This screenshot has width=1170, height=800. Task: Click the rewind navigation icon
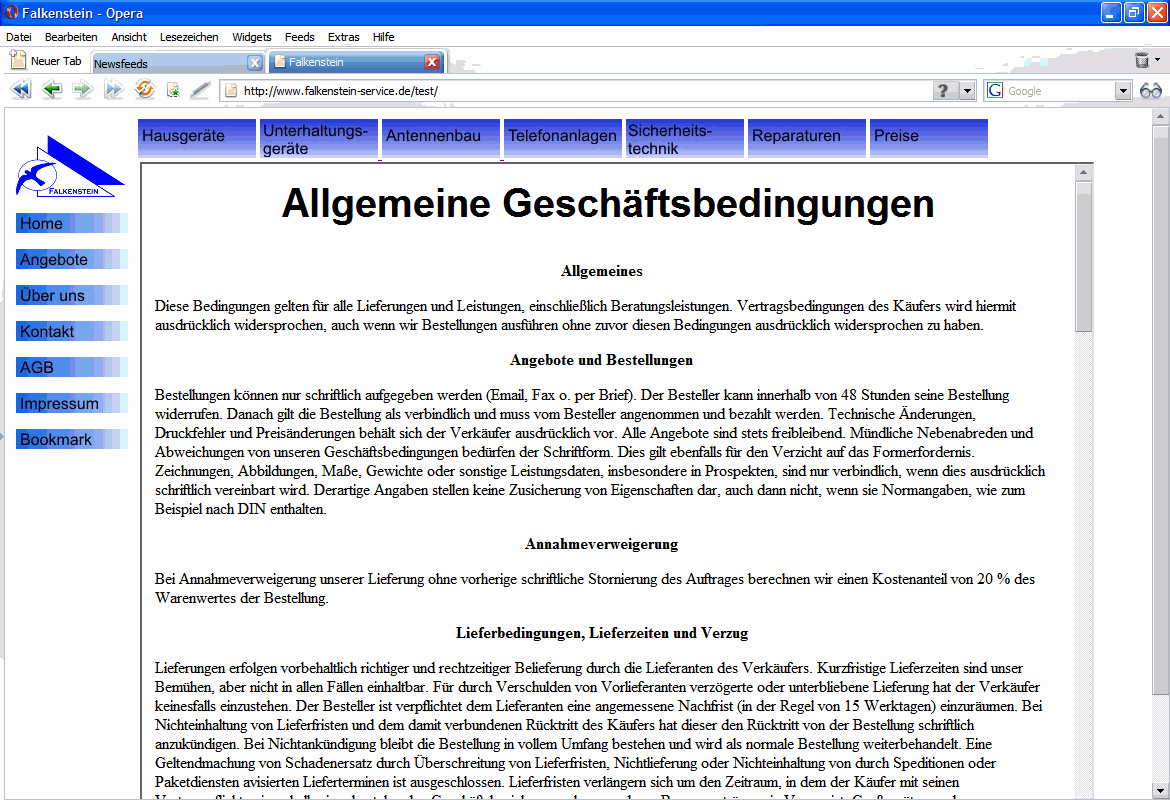coord(21,90)
